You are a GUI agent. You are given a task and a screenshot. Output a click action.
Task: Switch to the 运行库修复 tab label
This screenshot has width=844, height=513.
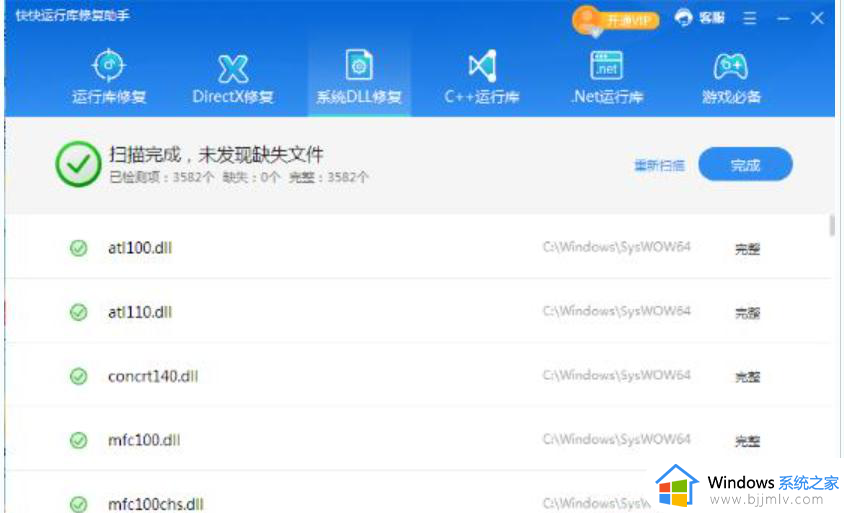[109, 97]
